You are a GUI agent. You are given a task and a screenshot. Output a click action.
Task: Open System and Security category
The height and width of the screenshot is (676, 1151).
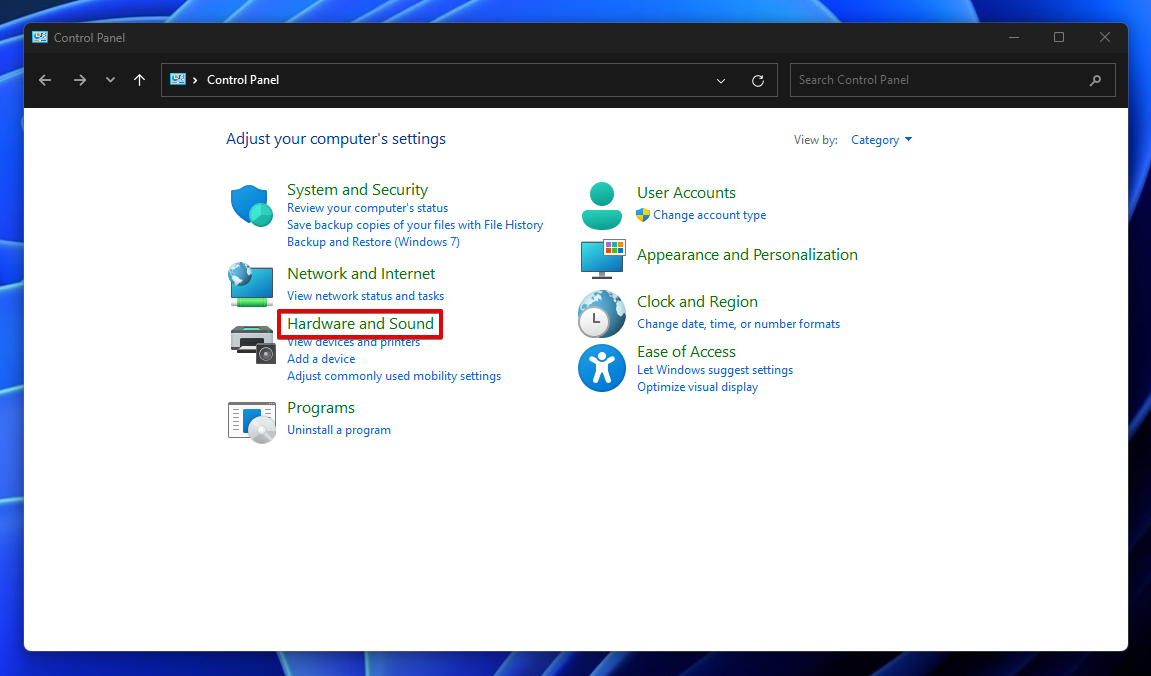pyautogui.click(x=357, y=189)
